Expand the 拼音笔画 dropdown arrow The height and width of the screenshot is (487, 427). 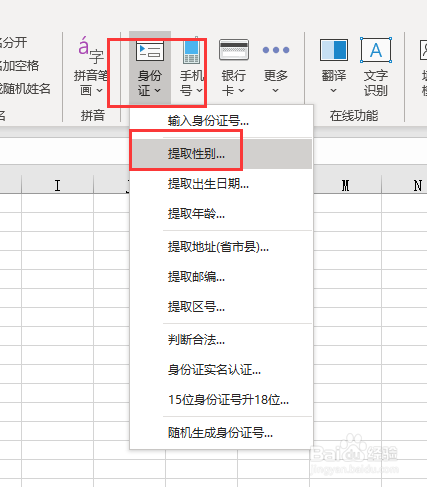(x=99, y=90)
